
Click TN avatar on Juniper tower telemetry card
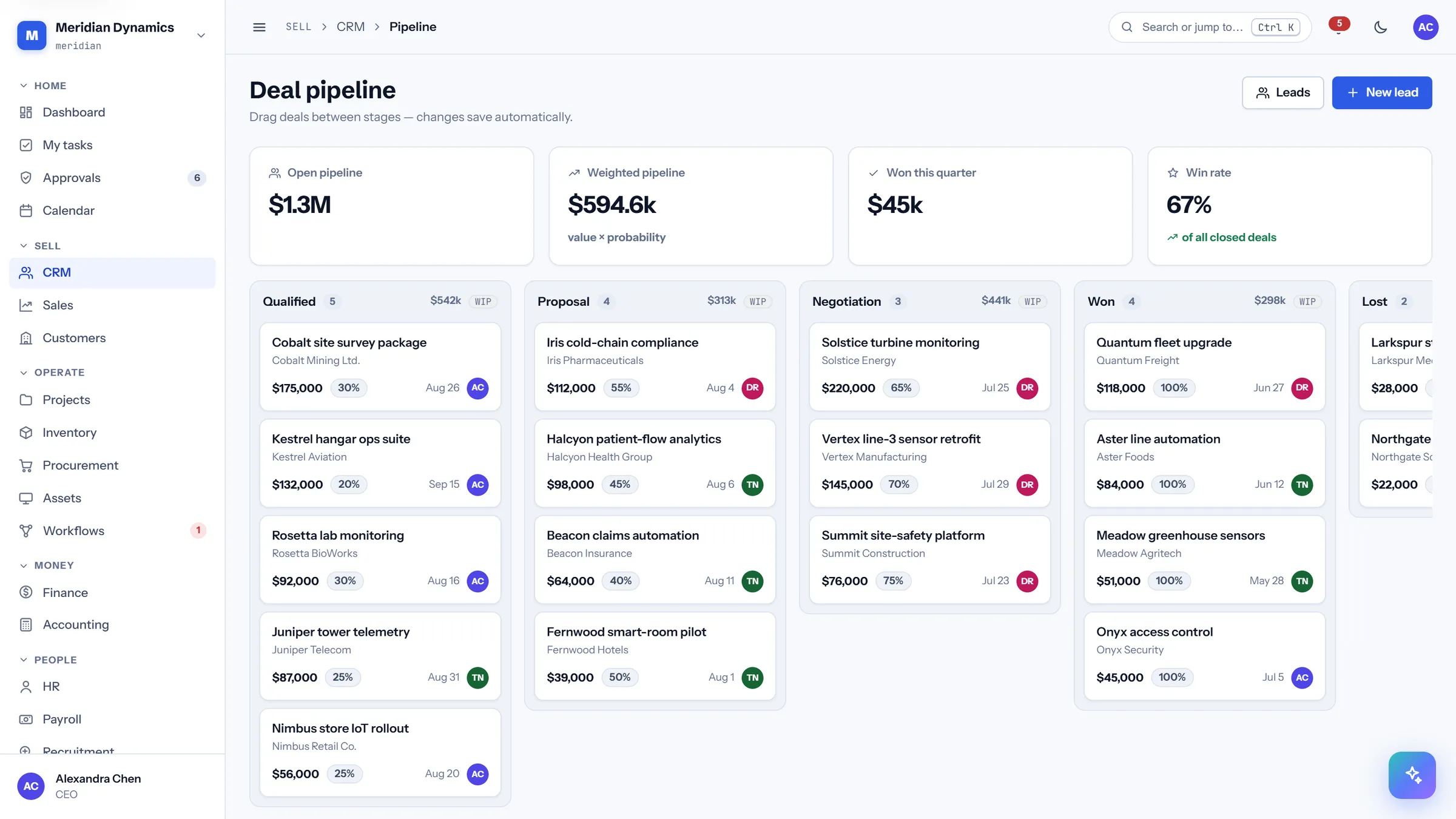point(477,678)
